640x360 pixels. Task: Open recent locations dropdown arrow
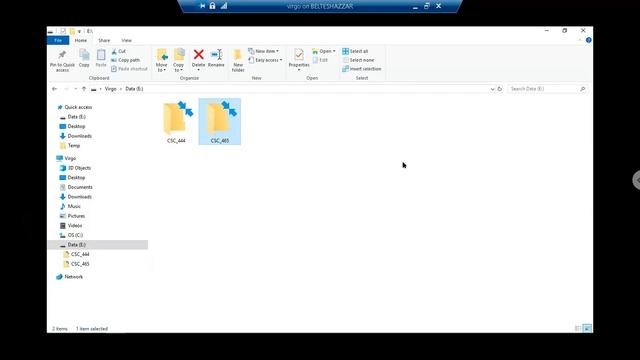point(76,89)
